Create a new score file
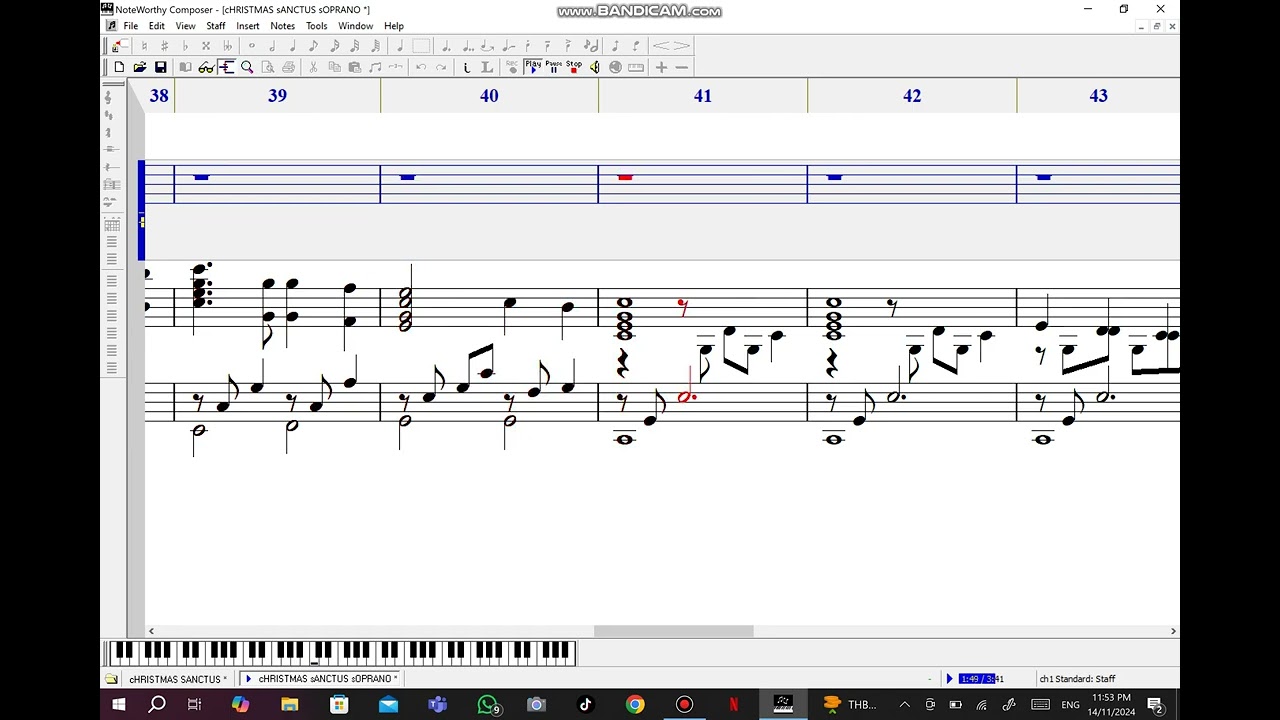 point(119,67)
